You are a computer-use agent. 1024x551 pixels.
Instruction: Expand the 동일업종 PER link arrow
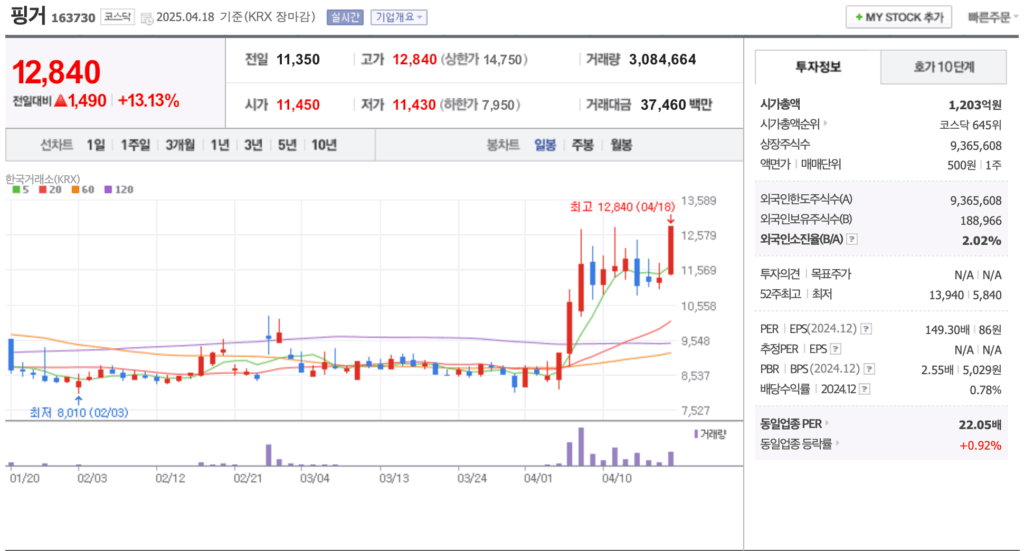(826, 424)
